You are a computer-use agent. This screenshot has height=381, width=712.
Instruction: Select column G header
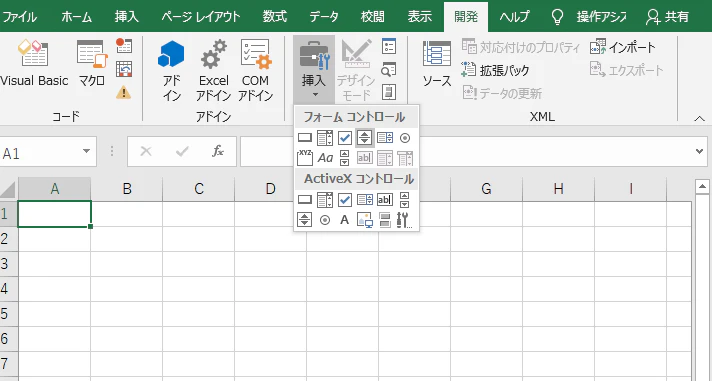click(x=486, y=189)
